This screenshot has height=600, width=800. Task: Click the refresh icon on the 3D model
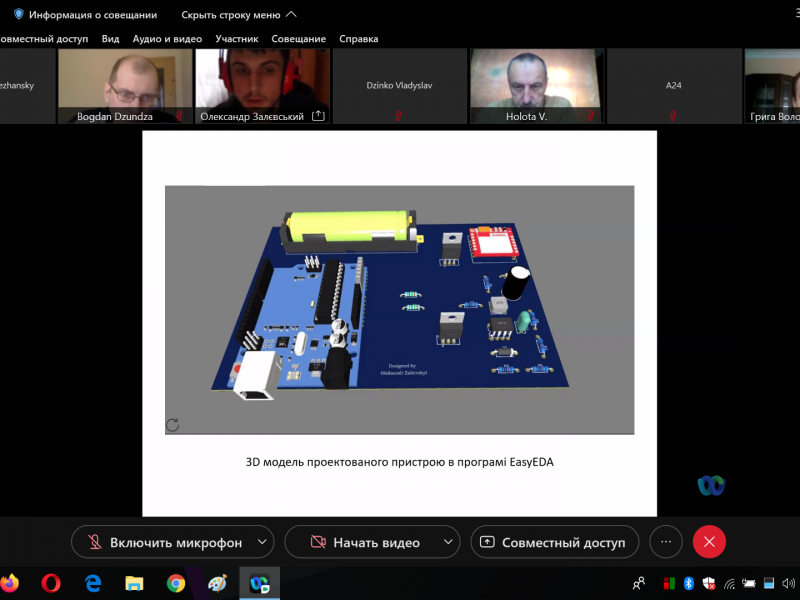click(x=173, y=425)
